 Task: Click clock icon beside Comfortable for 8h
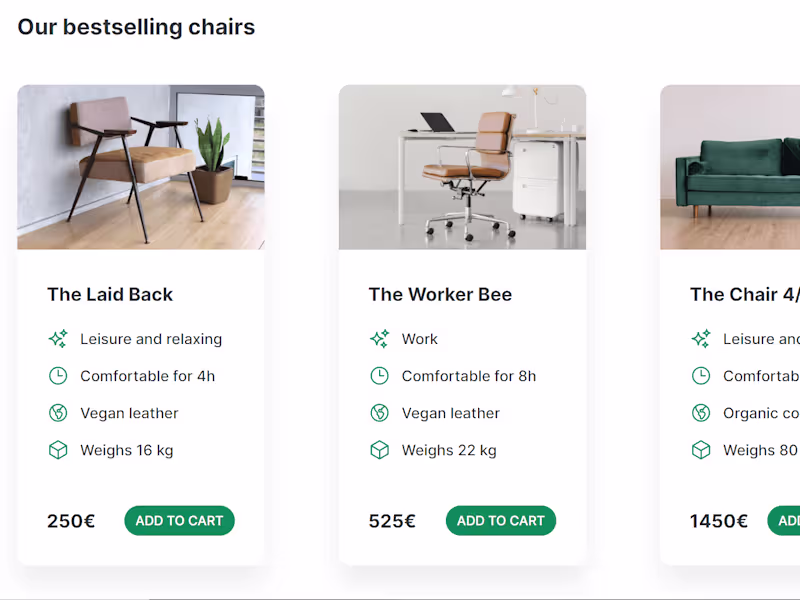click(x=379, y=376)
